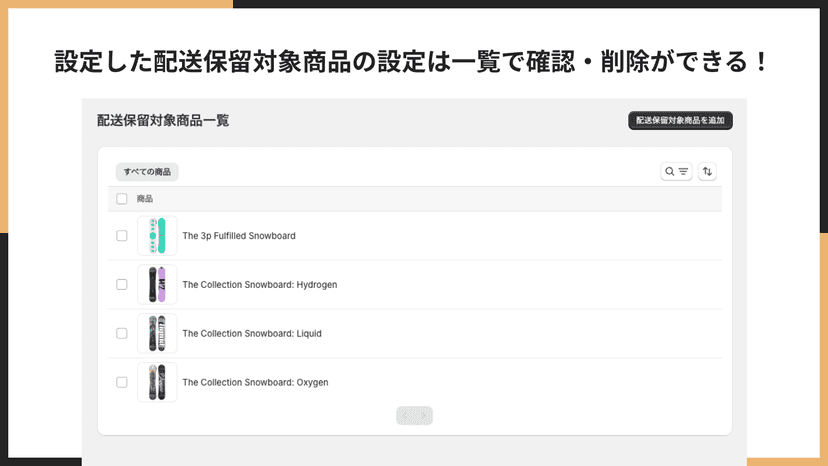Open the Oxygen snowboard thumbnail image
Screen dimensions: 828x466
point(157,382)
